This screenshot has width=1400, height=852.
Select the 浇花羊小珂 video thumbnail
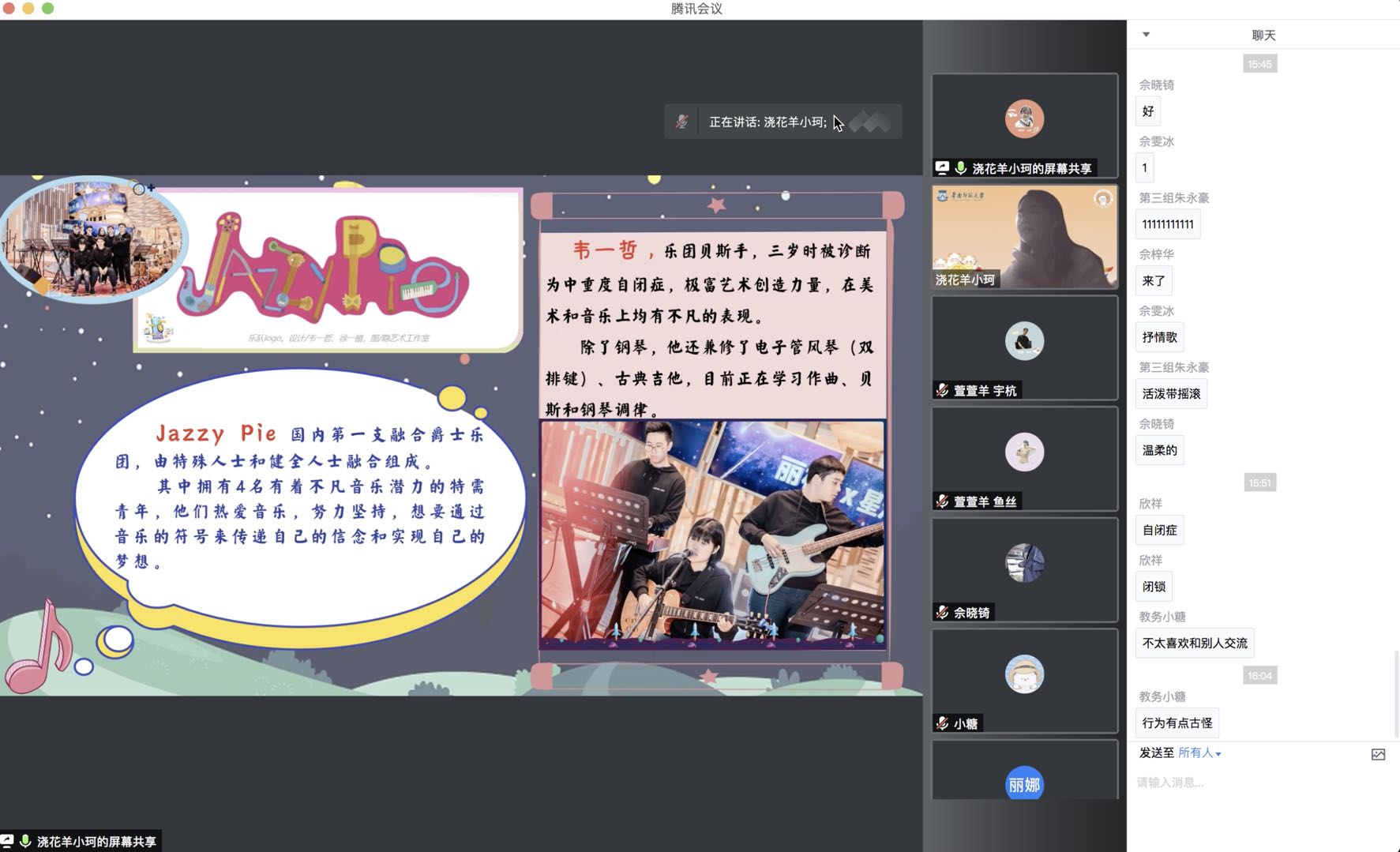(x=1024, y=237)
